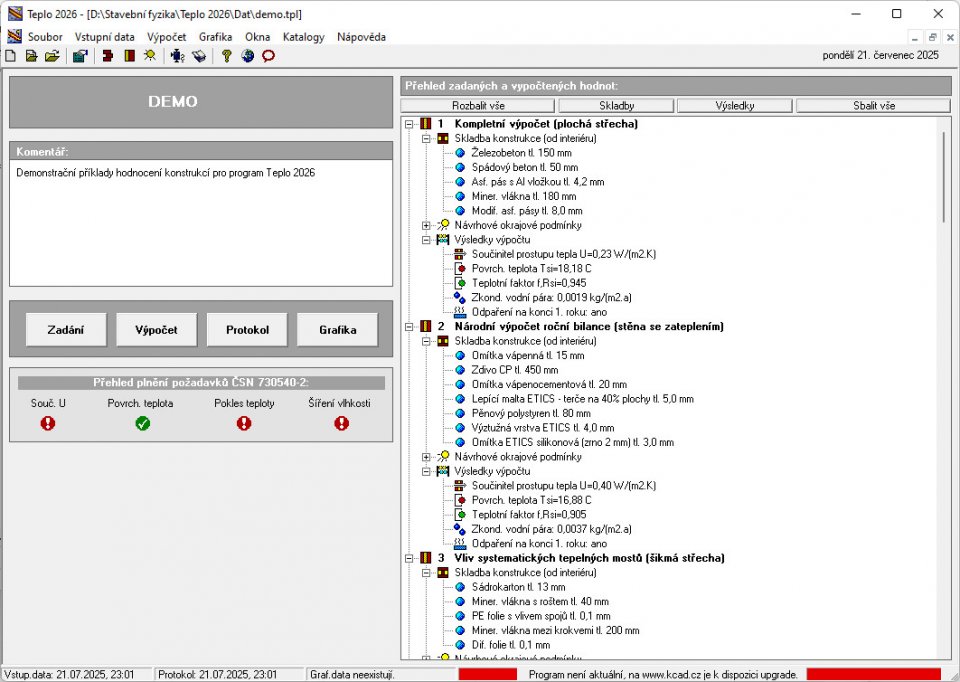
Task: Click the open folder icon in toolbar
Action: [x=53, y=56]
